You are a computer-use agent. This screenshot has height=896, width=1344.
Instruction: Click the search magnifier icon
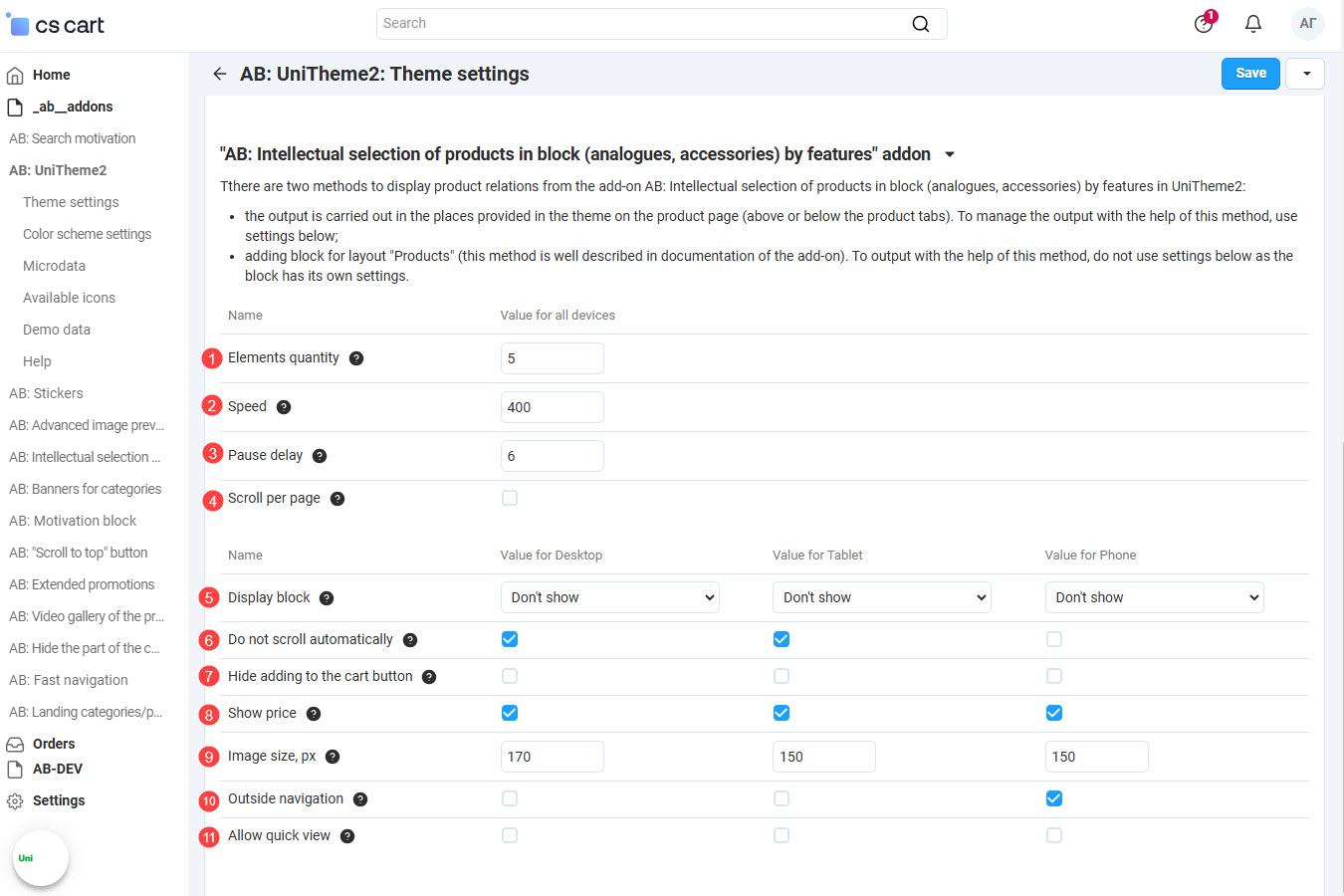pos(921,24)
